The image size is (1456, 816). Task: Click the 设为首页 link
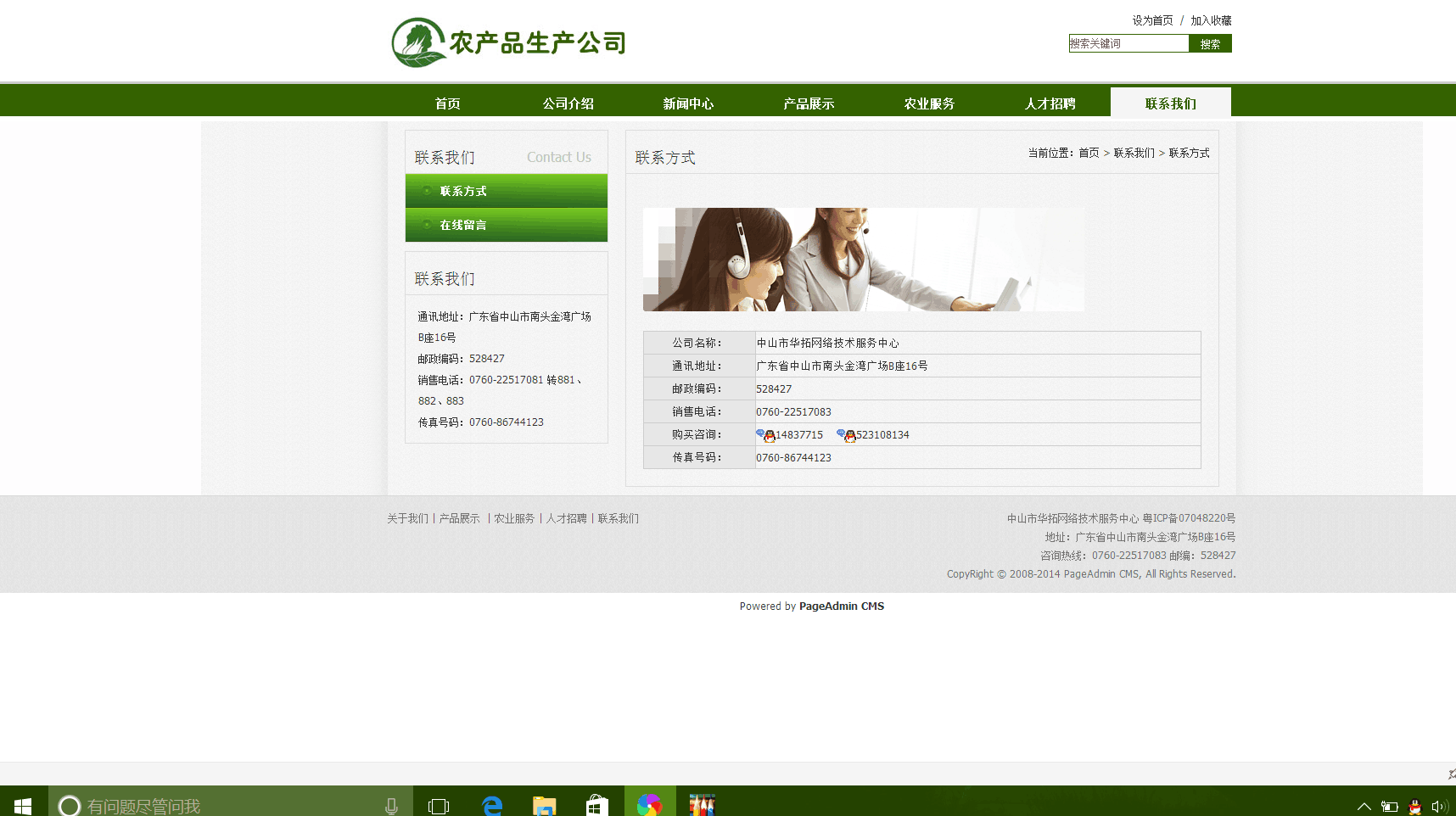coord(1152,20)
